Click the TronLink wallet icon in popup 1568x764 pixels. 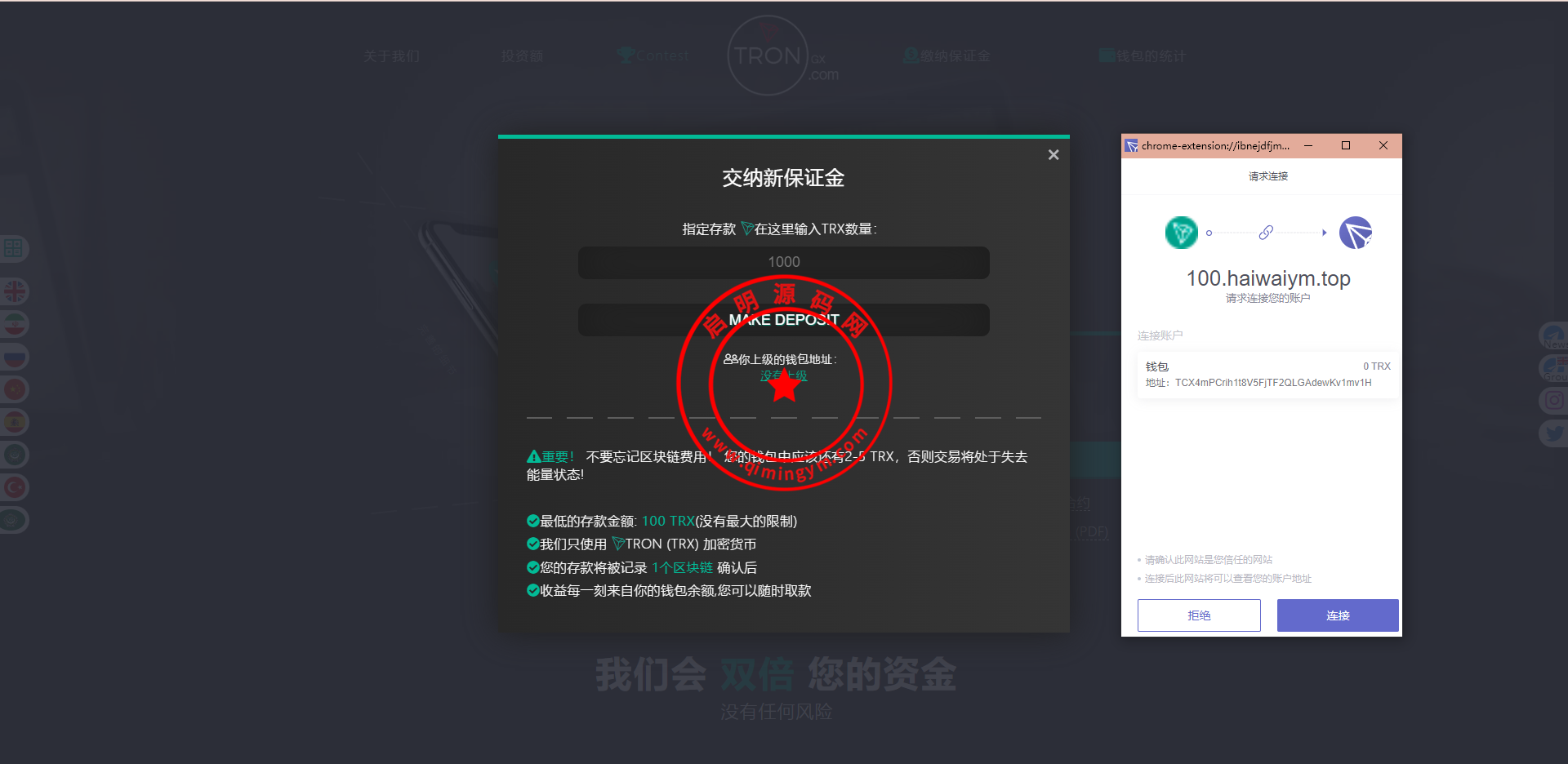[x=1355, y=233]
